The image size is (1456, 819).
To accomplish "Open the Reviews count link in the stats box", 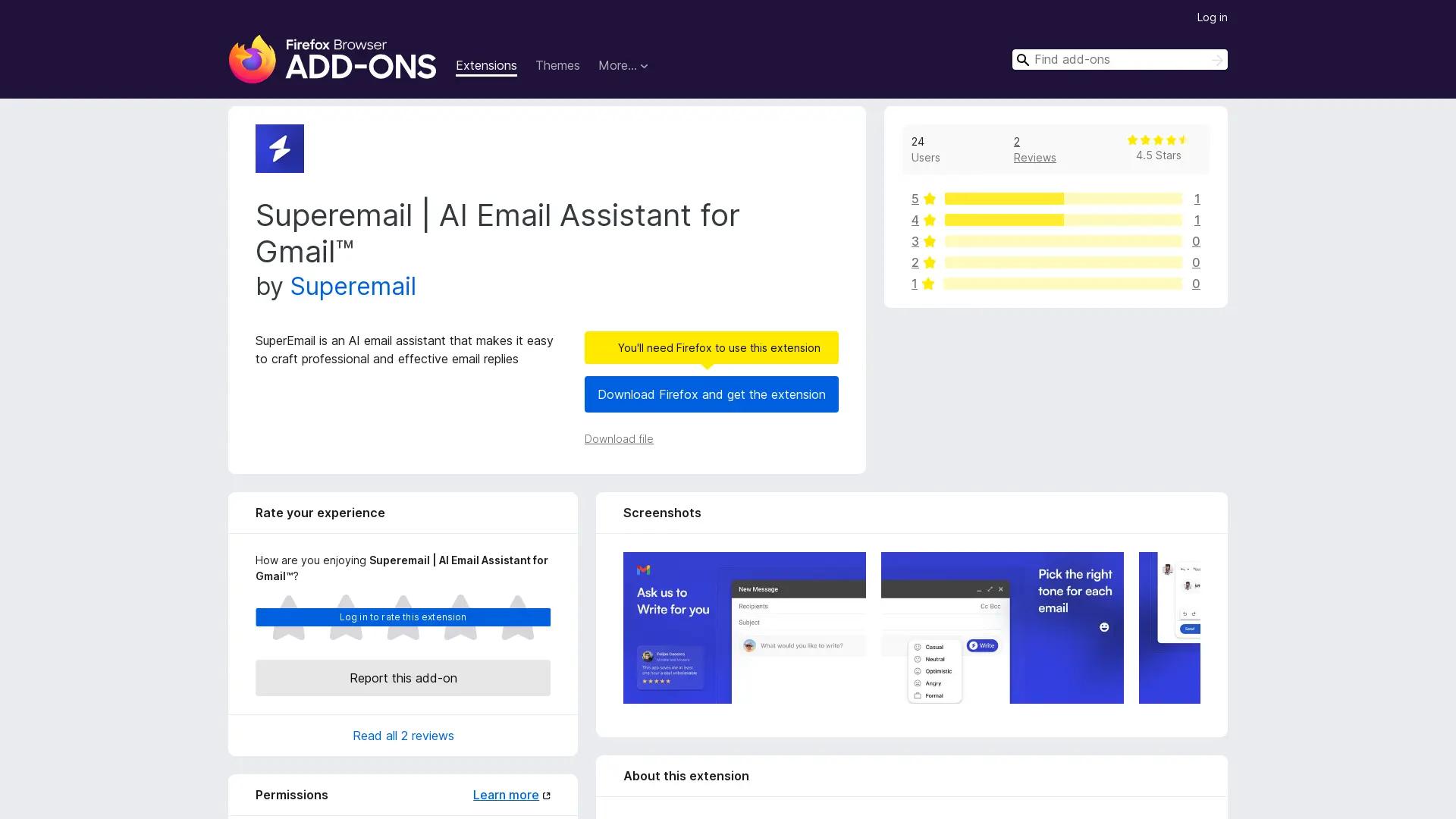I will pos(1034,157).
